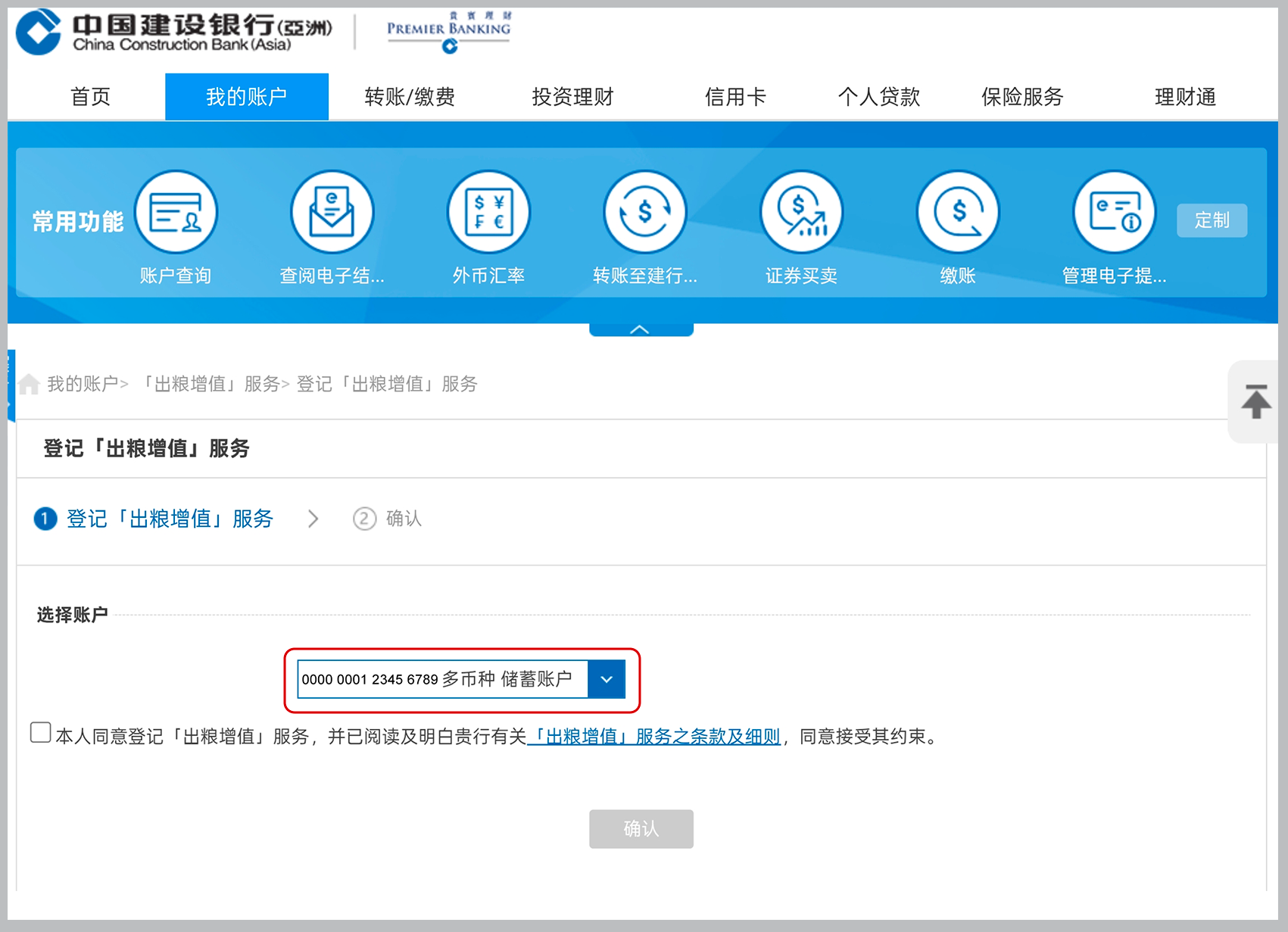1288x932 pixels.
Task: Select the 转账至建行 transfer icon
Action: 645,212
